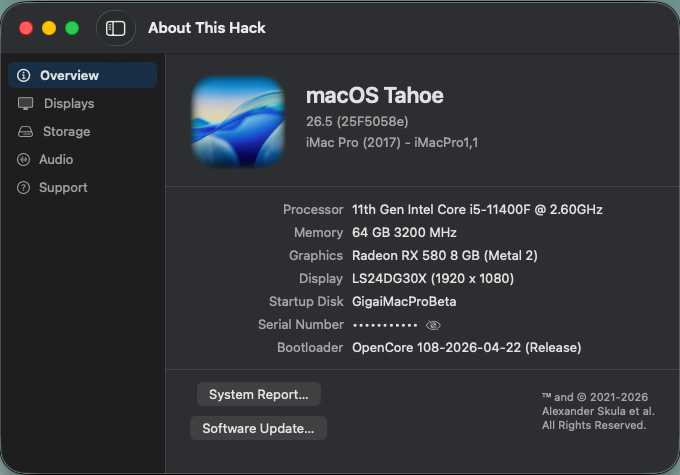Click the Serial Number label

(x=301, y=324)
